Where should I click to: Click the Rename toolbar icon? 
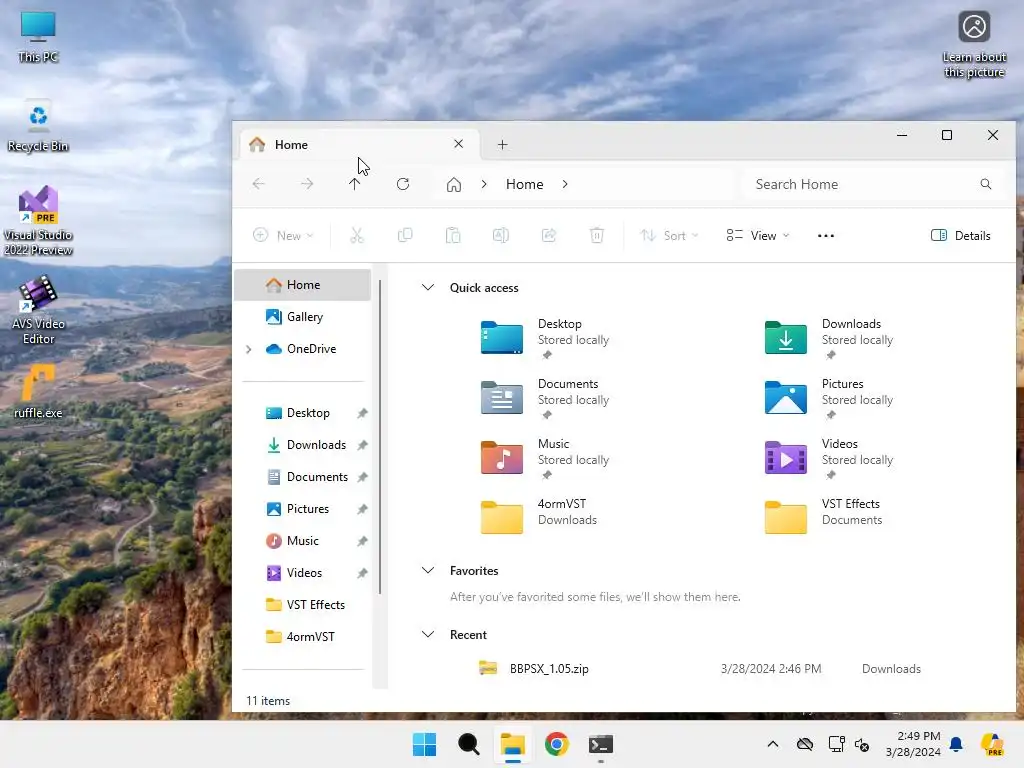tap(501, 235)
